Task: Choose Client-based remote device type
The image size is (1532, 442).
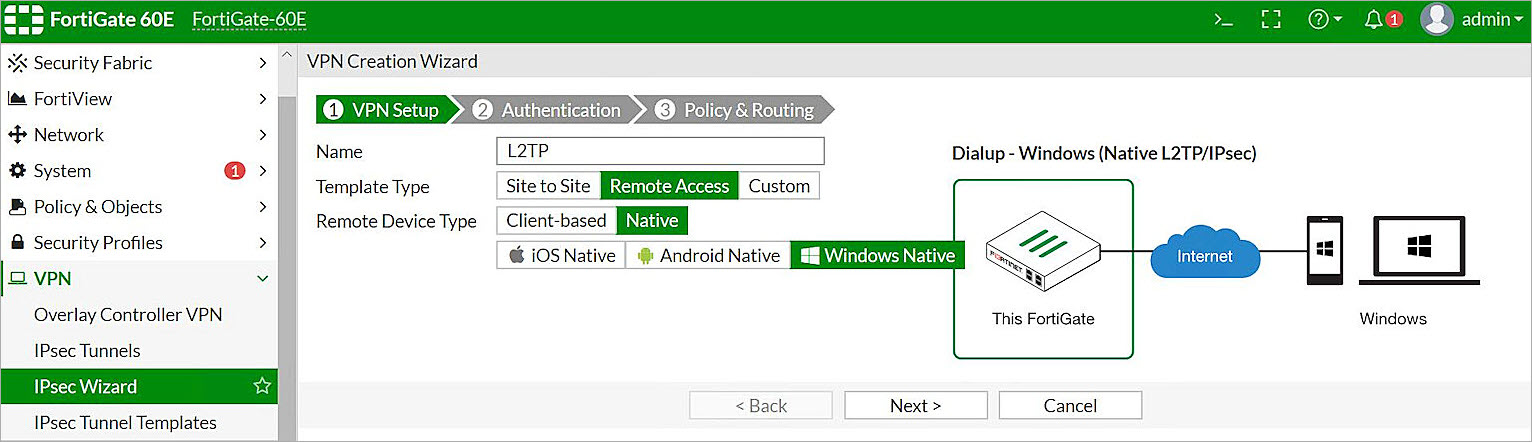Action: [556, 221]
